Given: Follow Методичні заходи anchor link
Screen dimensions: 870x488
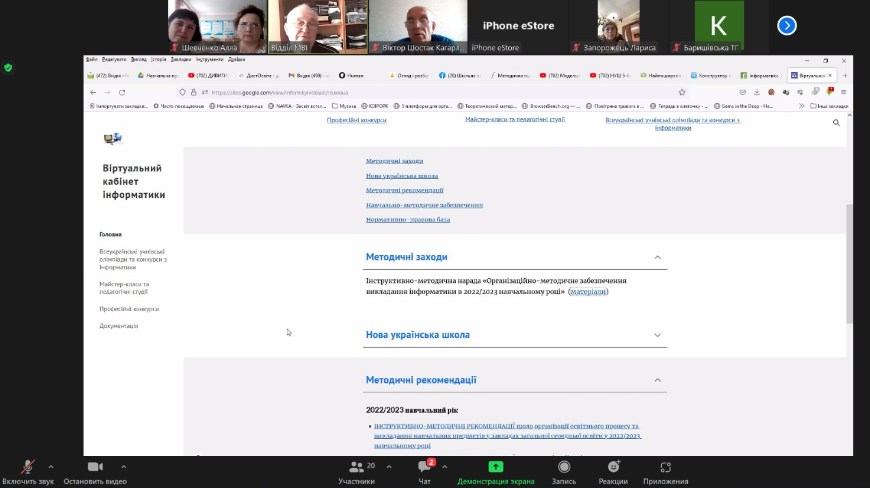Looking at the screenshot, I should [394, 161].
